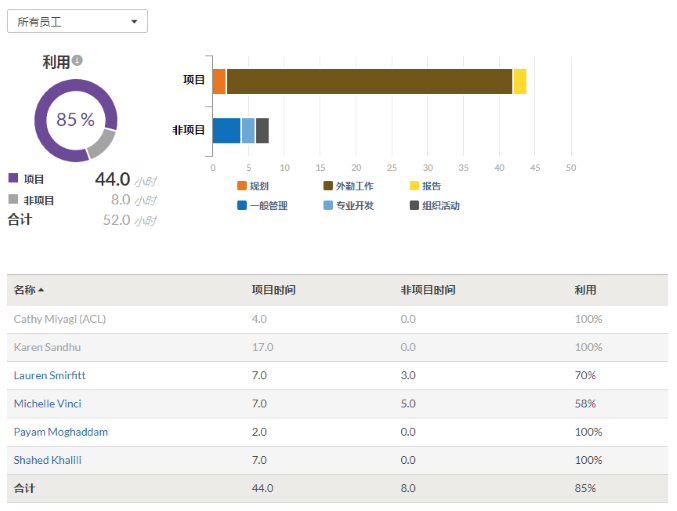Click the blue 一般管理 legend swatch

242,206
